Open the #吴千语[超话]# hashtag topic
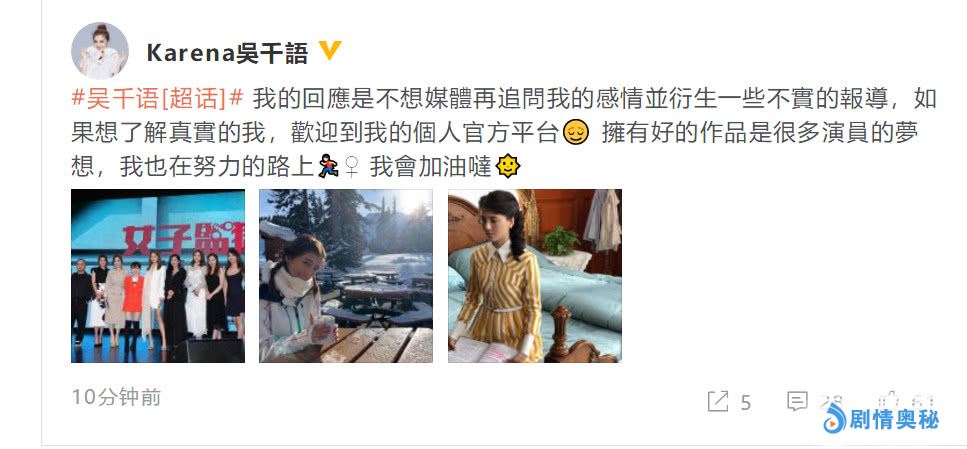This screenshot has width=967, height=449. 157,99
